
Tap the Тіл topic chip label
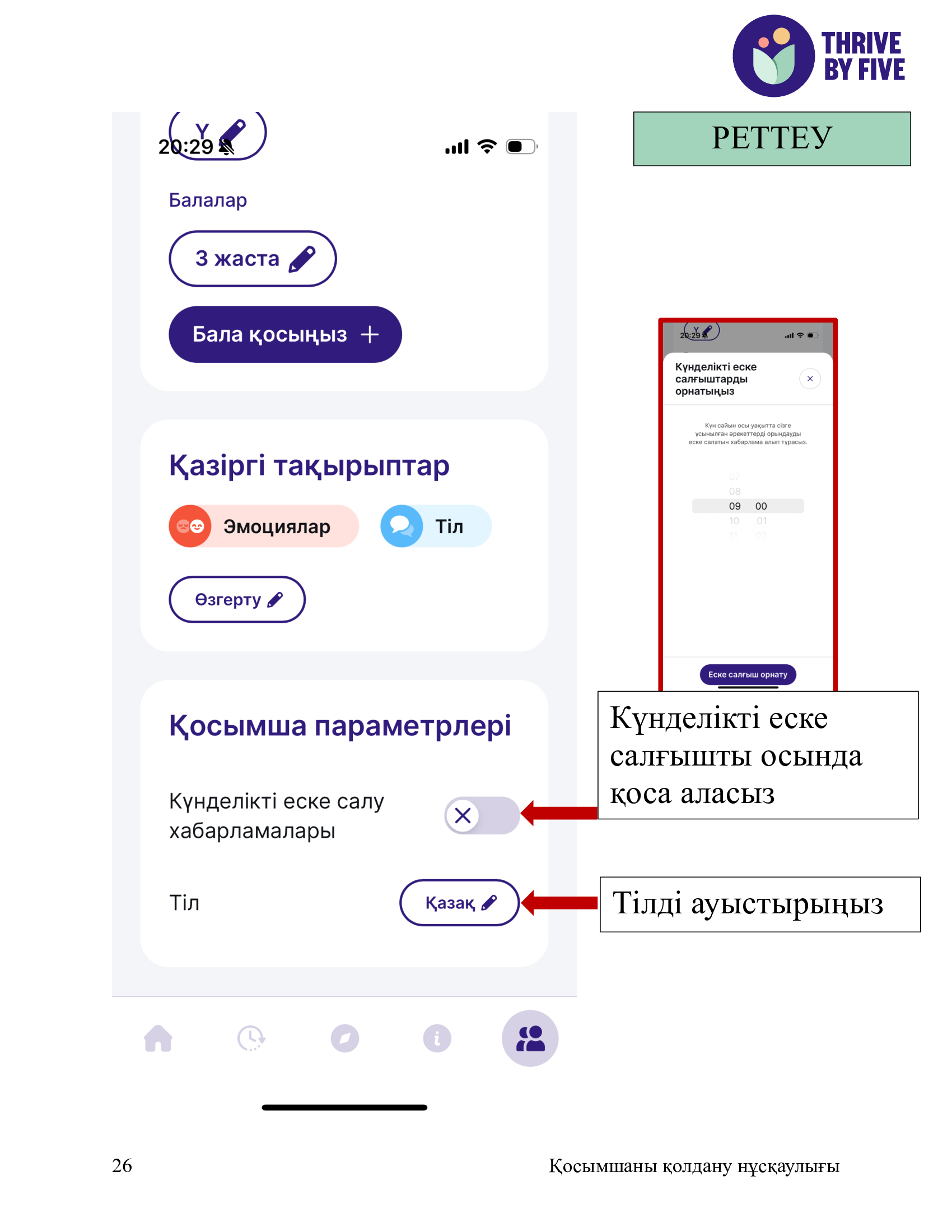coord(450,527)
